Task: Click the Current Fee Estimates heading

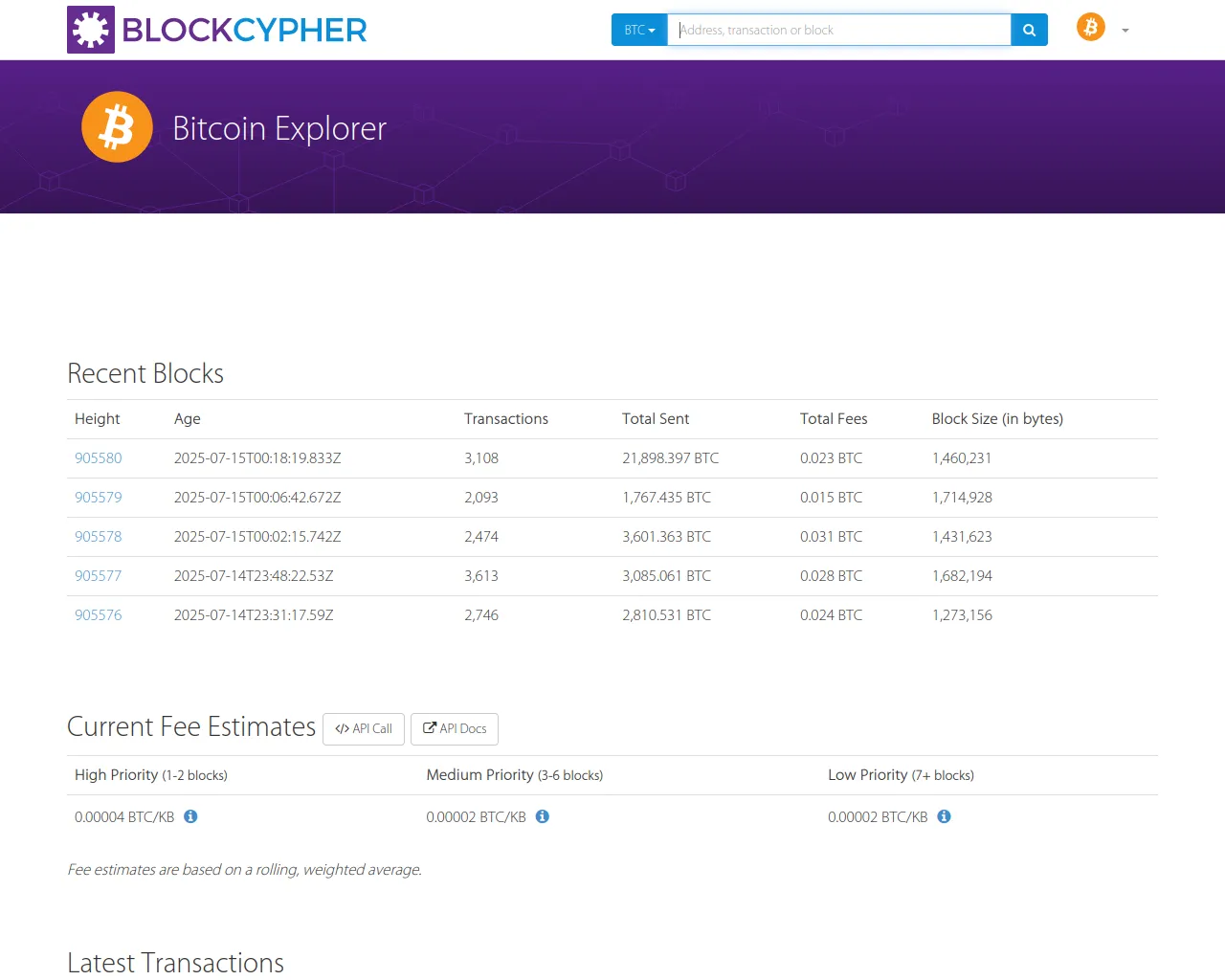Action: click(x=191, y=727)
